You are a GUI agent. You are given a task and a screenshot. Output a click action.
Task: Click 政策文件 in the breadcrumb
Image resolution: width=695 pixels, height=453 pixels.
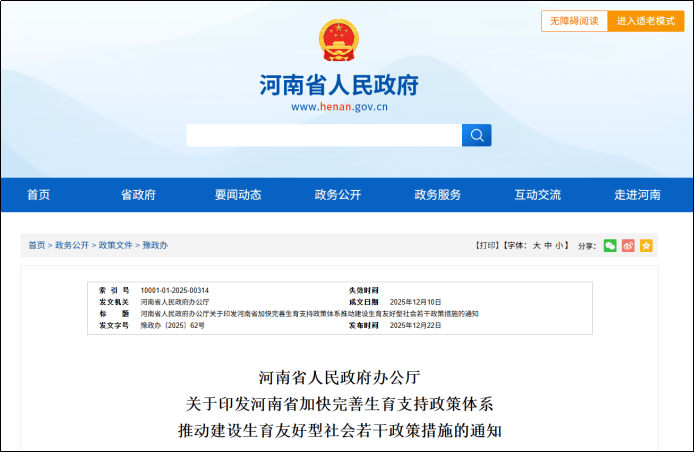coord(115,245)
